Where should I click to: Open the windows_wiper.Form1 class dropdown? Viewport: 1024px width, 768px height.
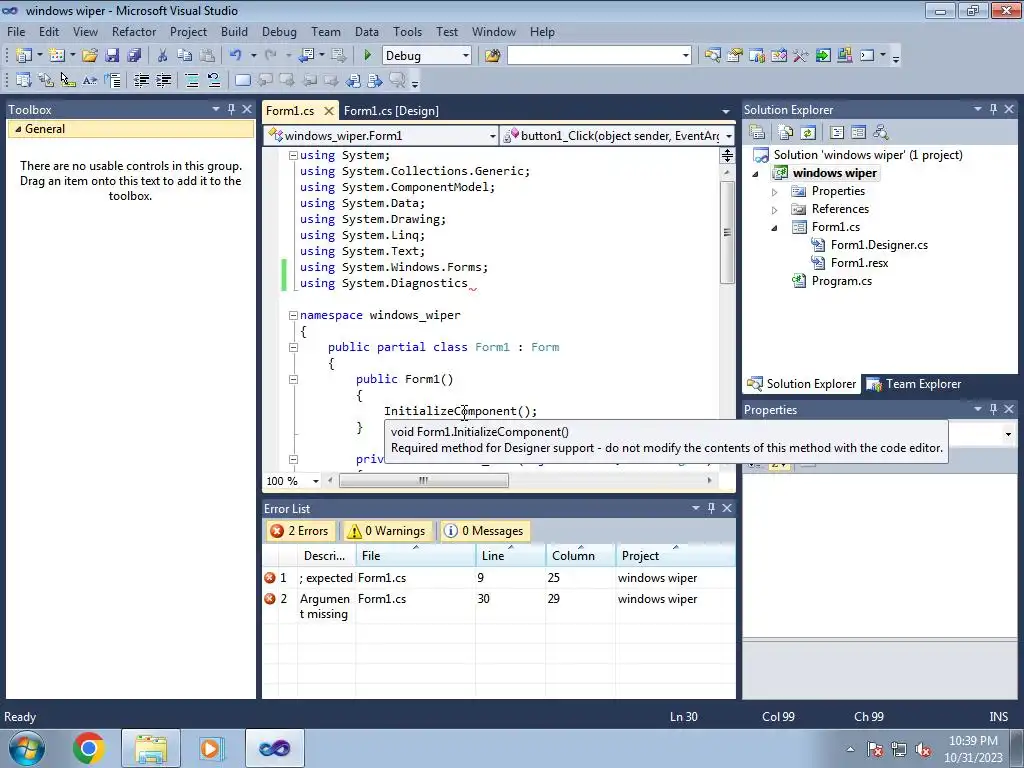point(492,136)
